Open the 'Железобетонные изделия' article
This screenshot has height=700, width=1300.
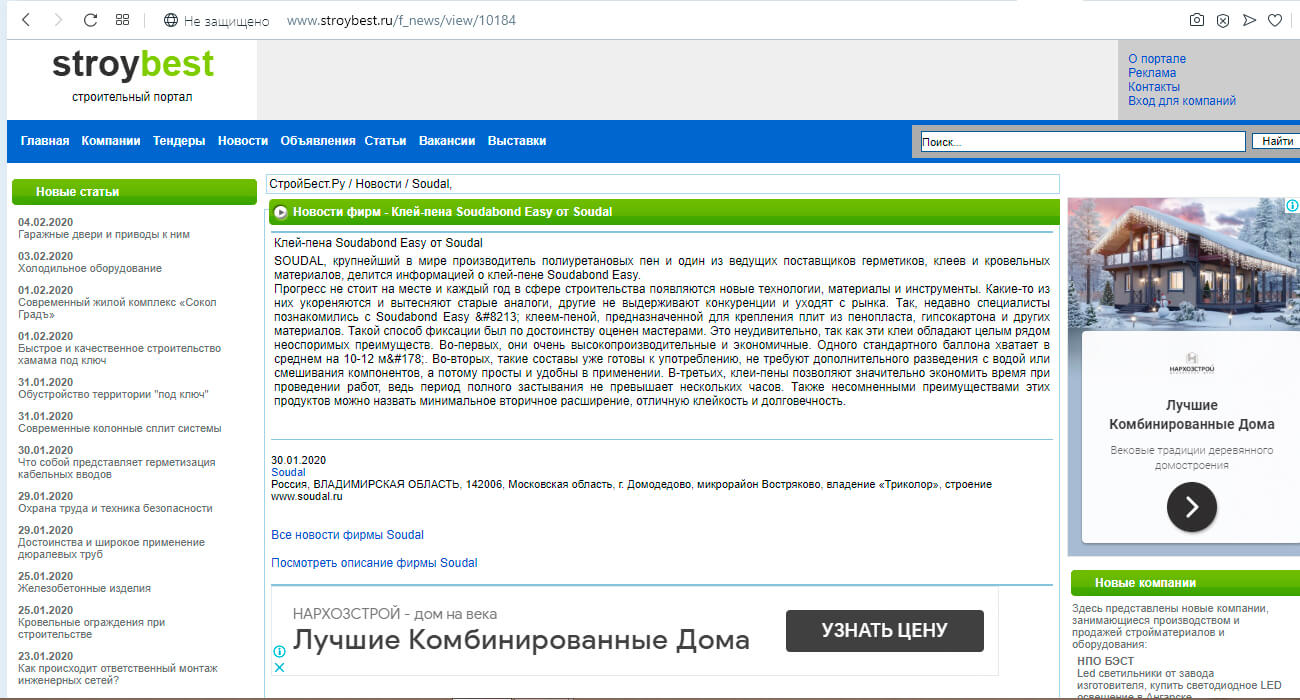84,589
